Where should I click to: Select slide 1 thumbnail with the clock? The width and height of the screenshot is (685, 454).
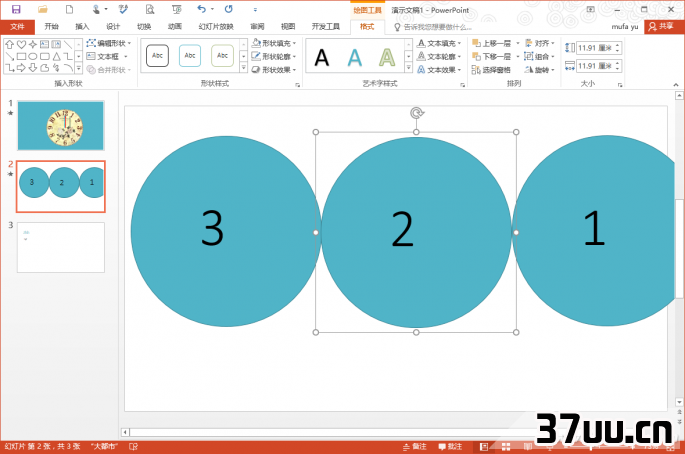coord(61,126)
